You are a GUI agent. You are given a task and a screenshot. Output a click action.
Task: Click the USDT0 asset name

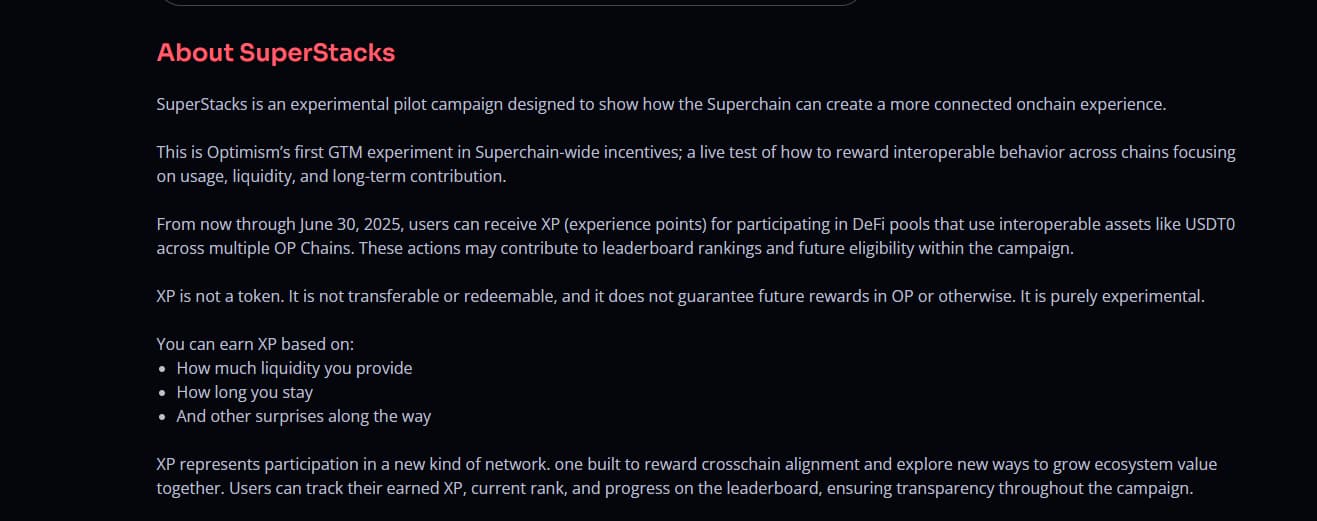tap(1207, 224)
